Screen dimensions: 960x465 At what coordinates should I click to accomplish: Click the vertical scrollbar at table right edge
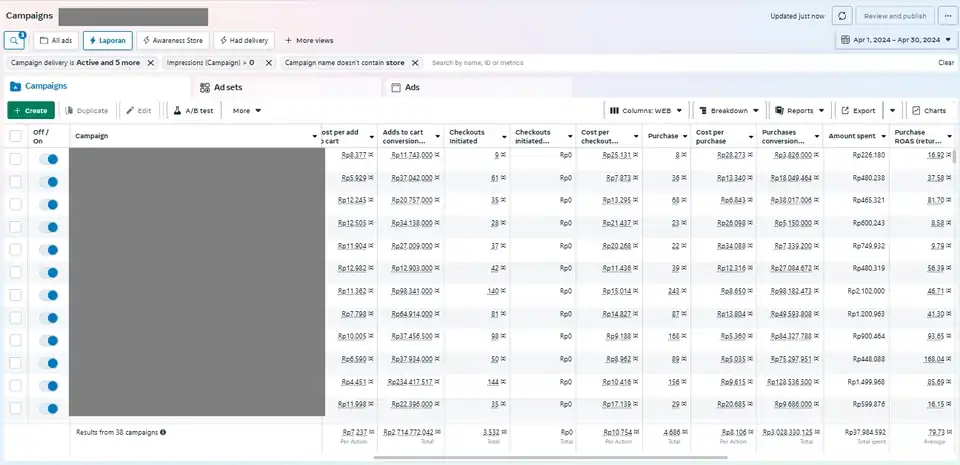pyautogui.click(x=954, y=155)
